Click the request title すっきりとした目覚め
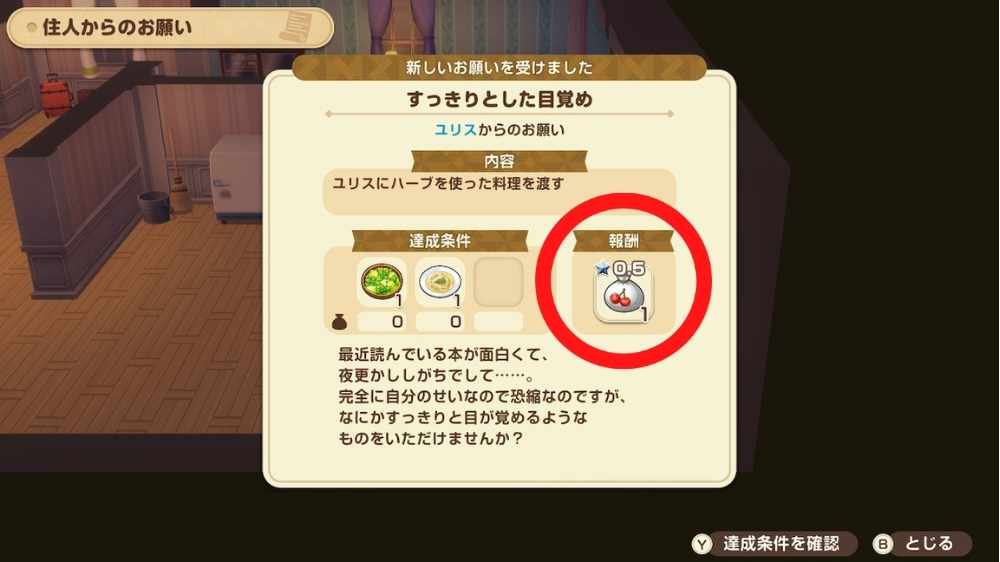The height and width of the screenshot is (562, 1000). (499, 99)
